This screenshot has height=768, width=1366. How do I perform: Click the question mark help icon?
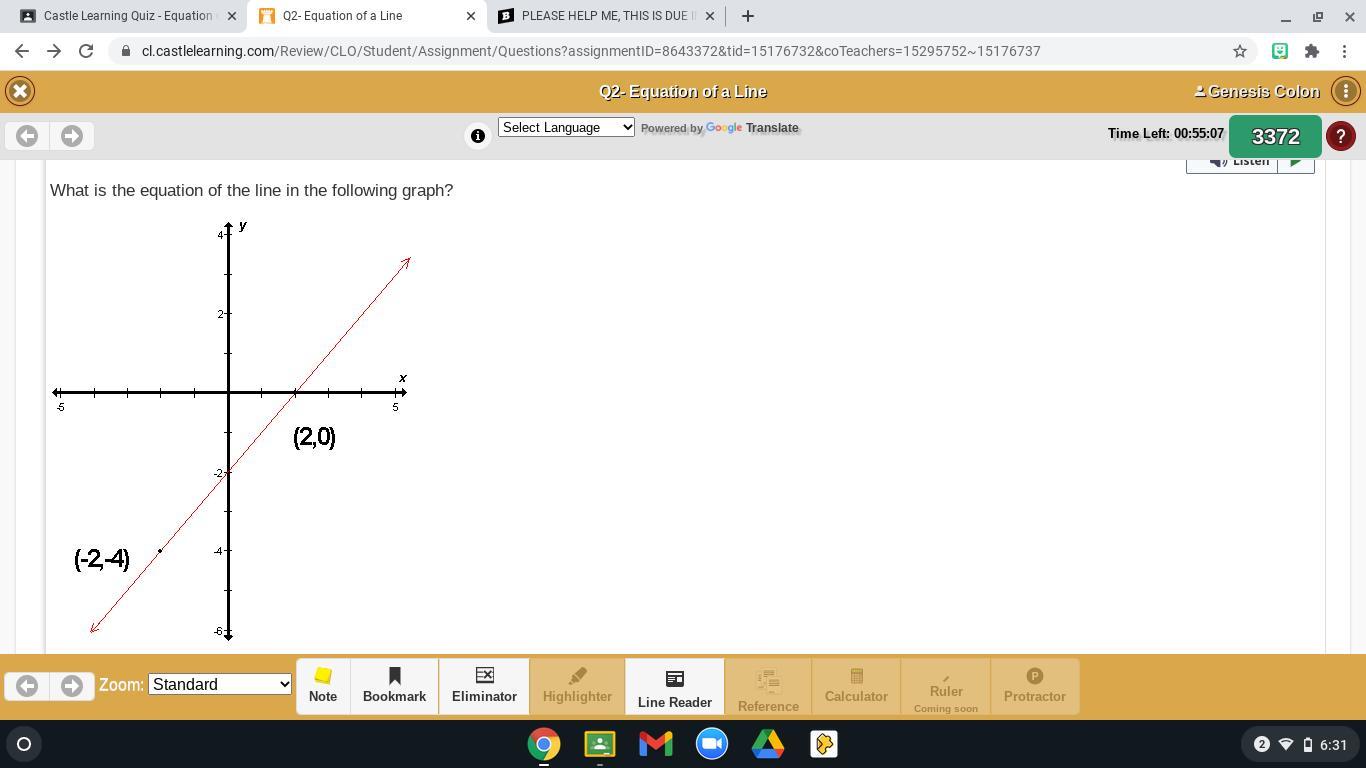(x=1340, y=136)
